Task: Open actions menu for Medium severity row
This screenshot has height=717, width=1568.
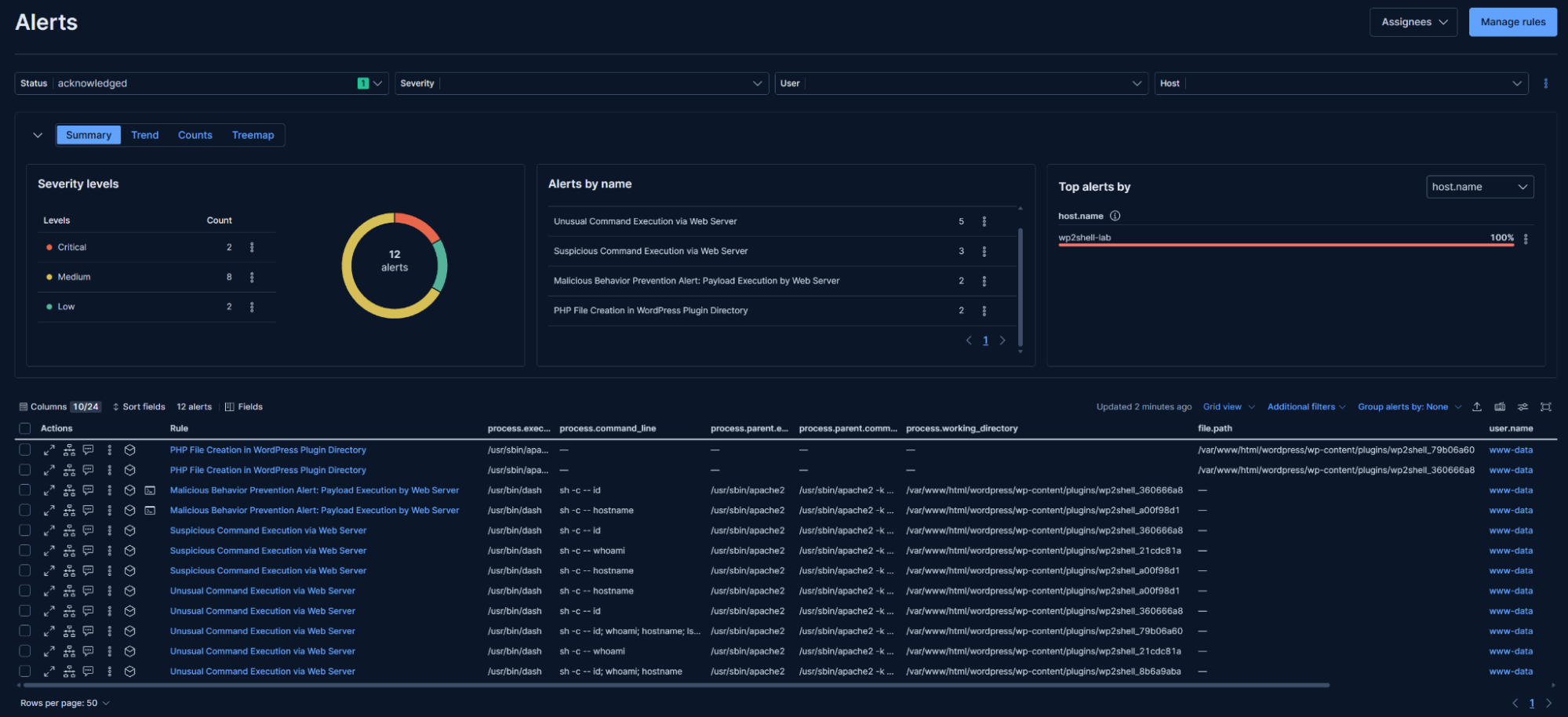Action: tap(252, 277)
